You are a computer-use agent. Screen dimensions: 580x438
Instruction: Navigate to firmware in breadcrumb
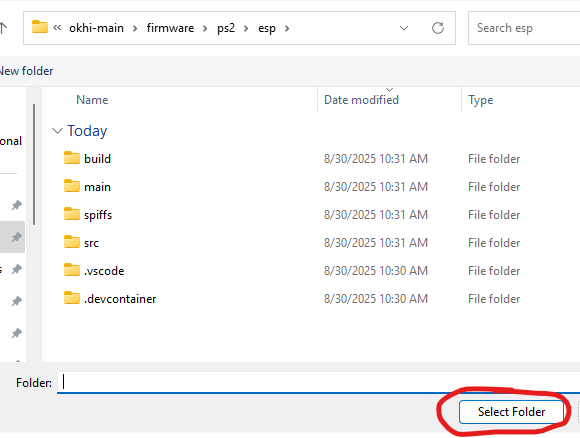click(170, 28)
